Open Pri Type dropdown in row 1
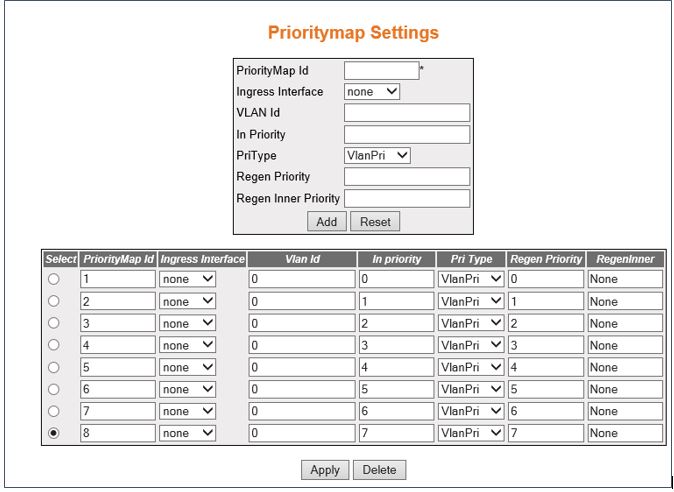Screen dimensions: 674x492 [x=470, y=280]
